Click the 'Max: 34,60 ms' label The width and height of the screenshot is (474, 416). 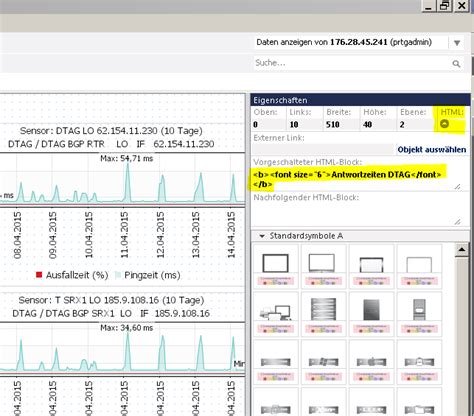(x=127, y=328)
